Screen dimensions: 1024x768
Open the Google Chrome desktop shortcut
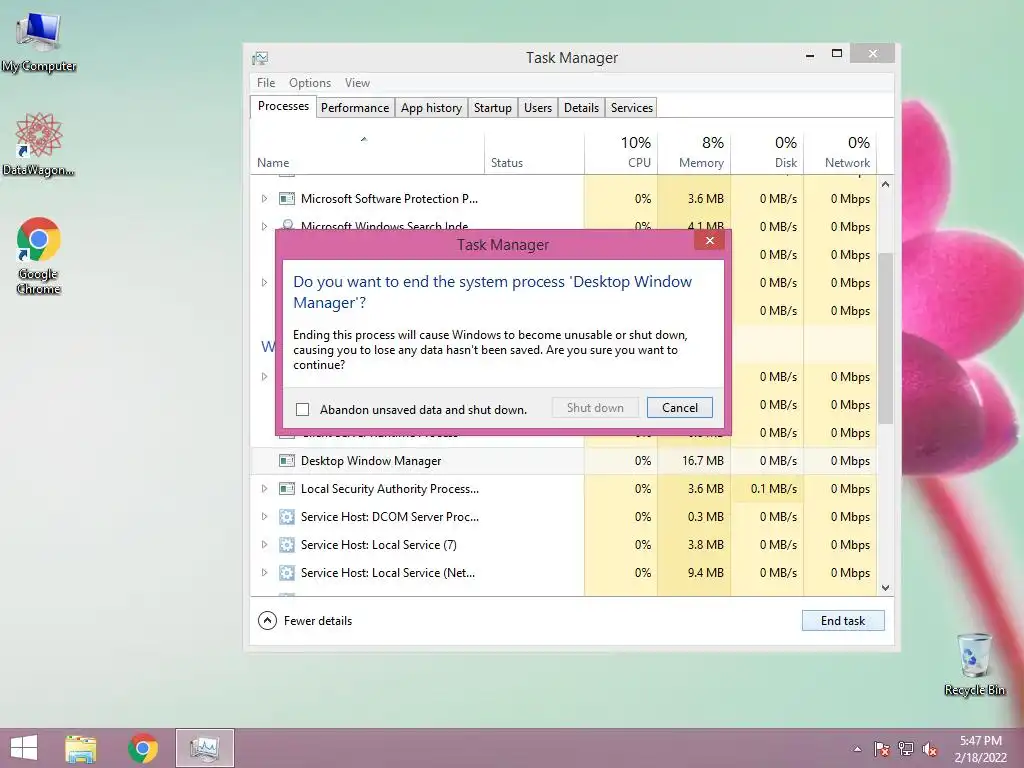pyautogui.click(x=39, y=255)
